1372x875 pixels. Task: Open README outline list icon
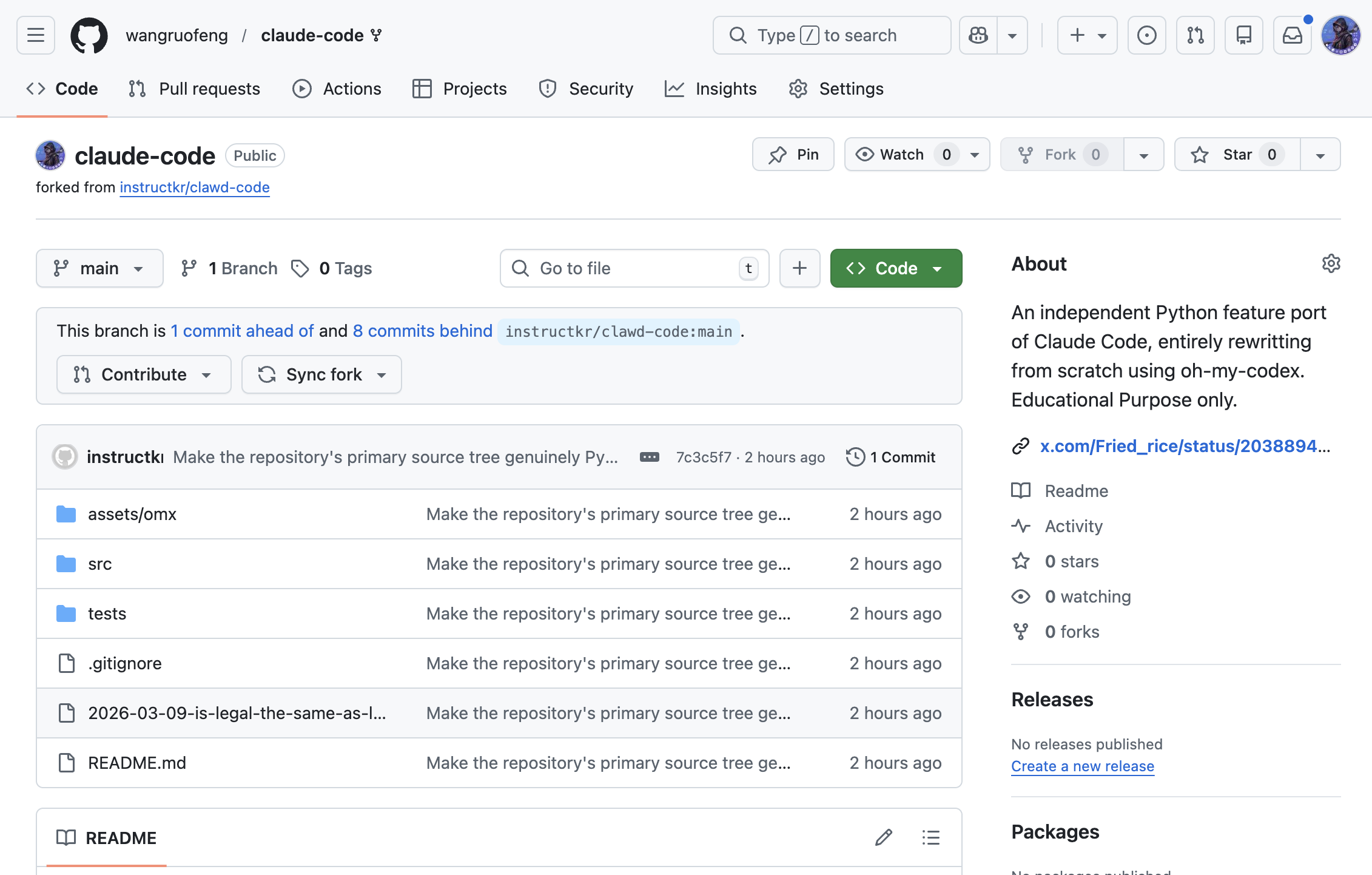930,837
